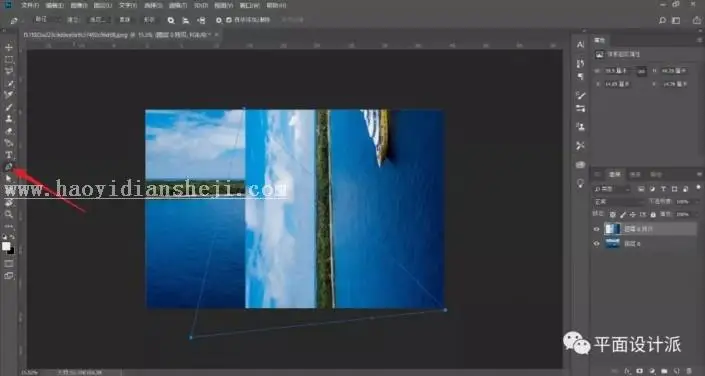Filter layers by type T icon
Viewport: 705px width, 376px height.
point(664,189)
